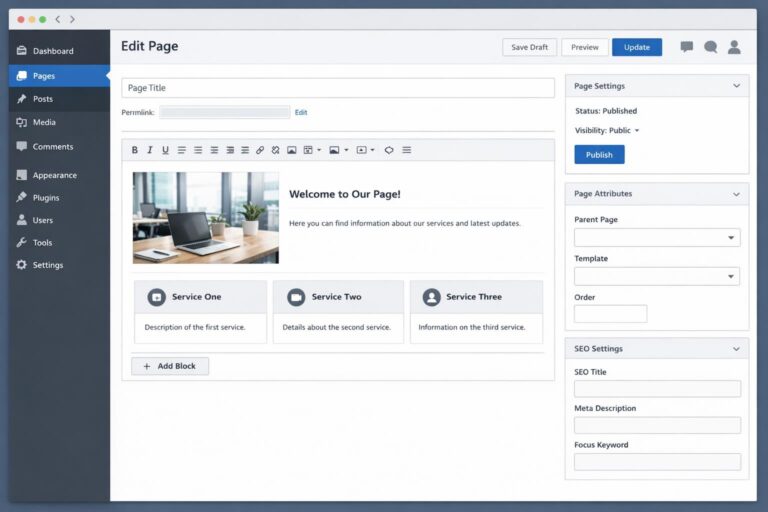The height and width of the screenshot is (512, 768).
Task: Open the Visibility: Public dropdown
Action: (x=607, y=130)
